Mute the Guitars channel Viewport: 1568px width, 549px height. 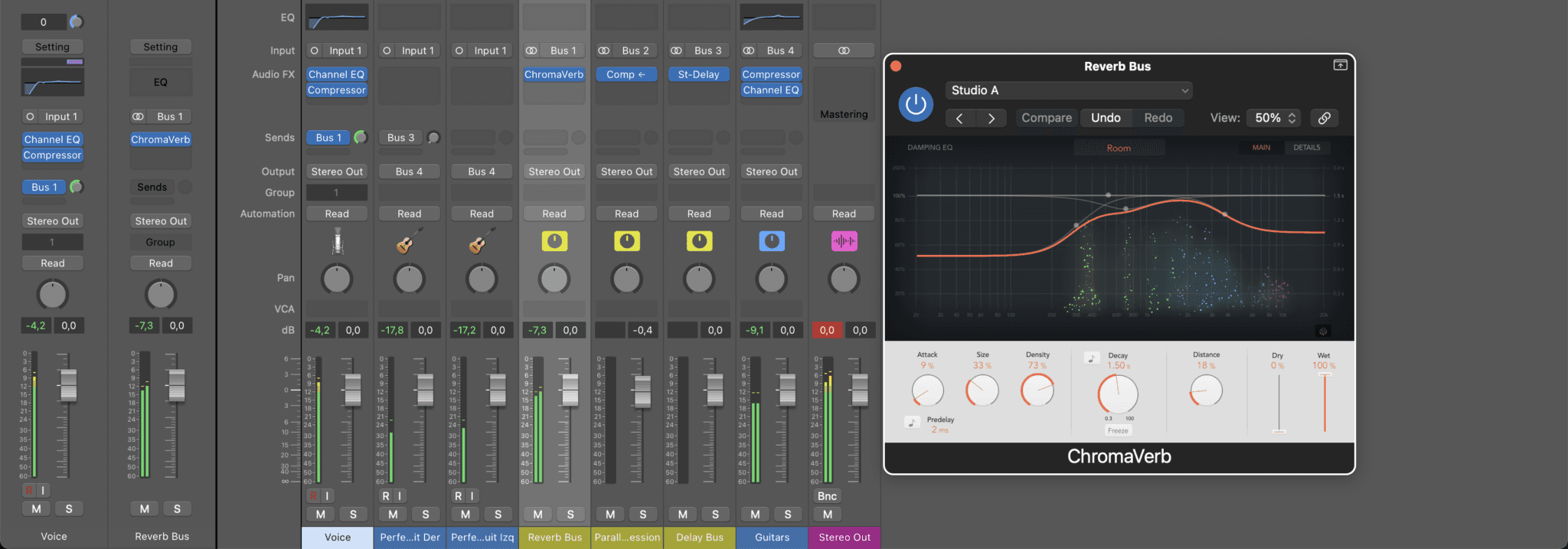755,515
